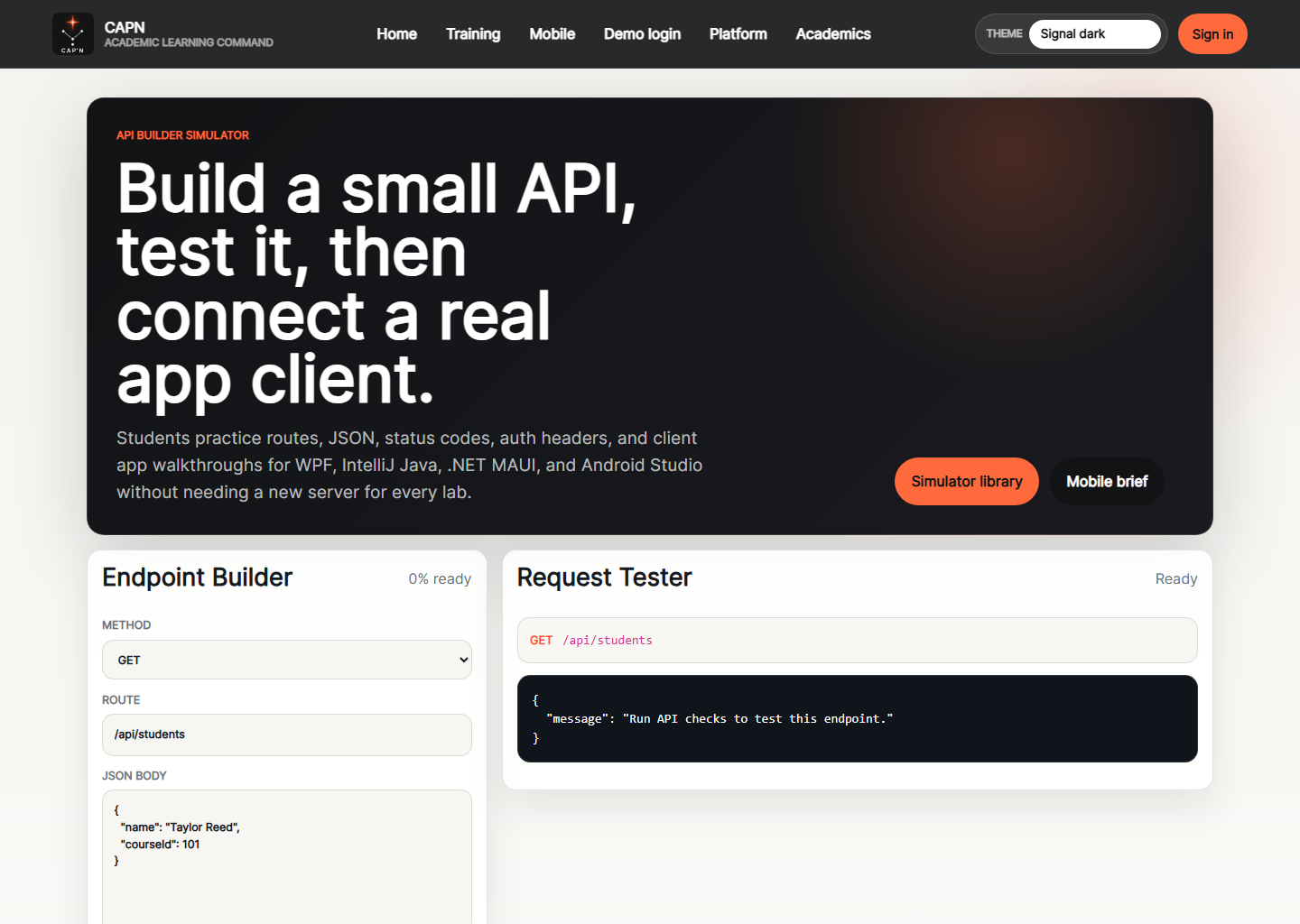Click the 'Request Tester' heading
The width and height of the screenshot is (1300, 924).
point(604,577)
